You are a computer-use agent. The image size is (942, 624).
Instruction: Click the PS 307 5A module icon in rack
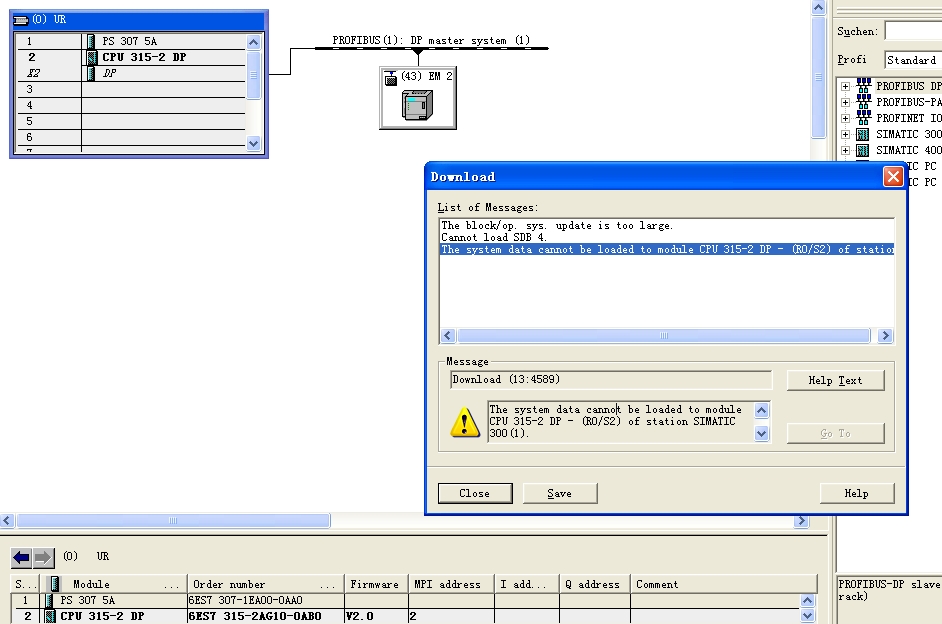coord(91,41)
